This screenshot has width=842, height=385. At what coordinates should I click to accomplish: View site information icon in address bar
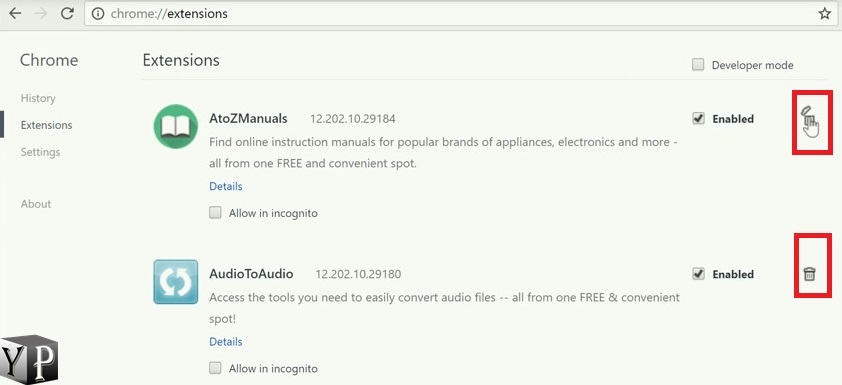coord(97,14)
